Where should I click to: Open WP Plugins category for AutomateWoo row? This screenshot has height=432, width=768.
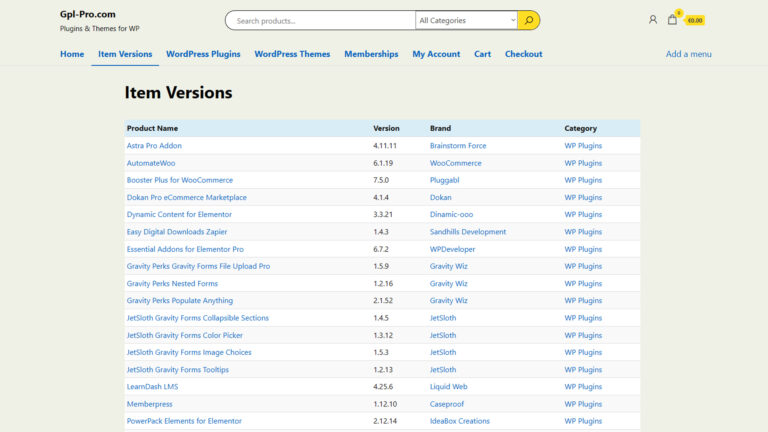(x=583, y=163)
